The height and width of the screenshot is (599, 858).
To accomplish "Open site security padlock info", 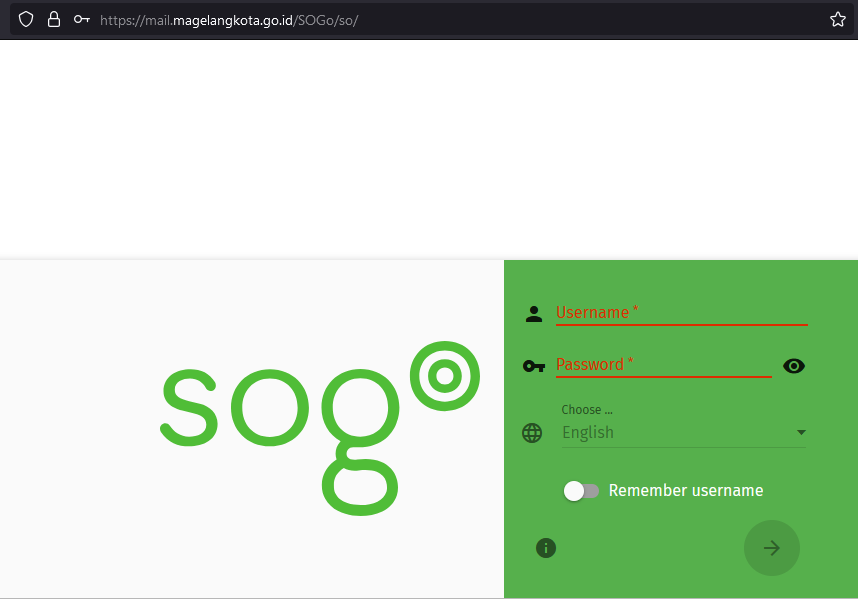I will [54, 19].
